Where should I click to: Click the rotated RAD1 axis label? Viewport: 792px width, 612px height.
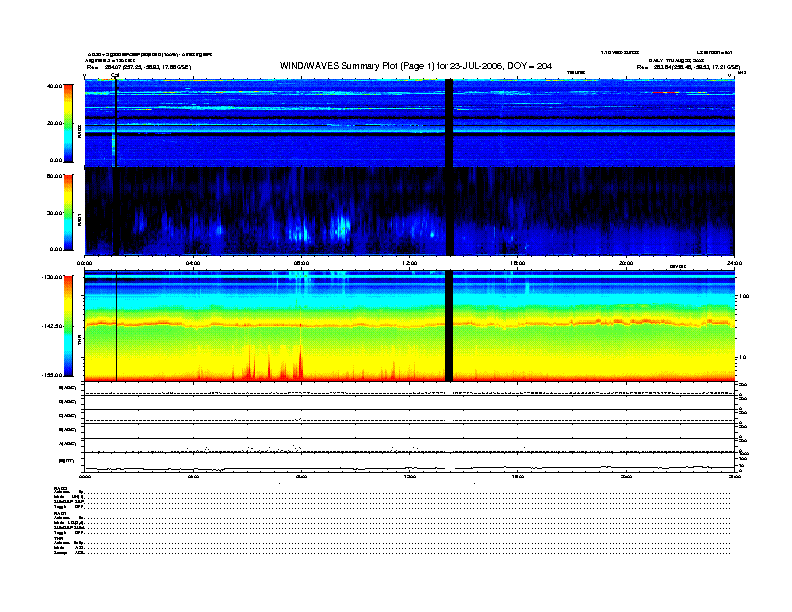coord(79,220)
